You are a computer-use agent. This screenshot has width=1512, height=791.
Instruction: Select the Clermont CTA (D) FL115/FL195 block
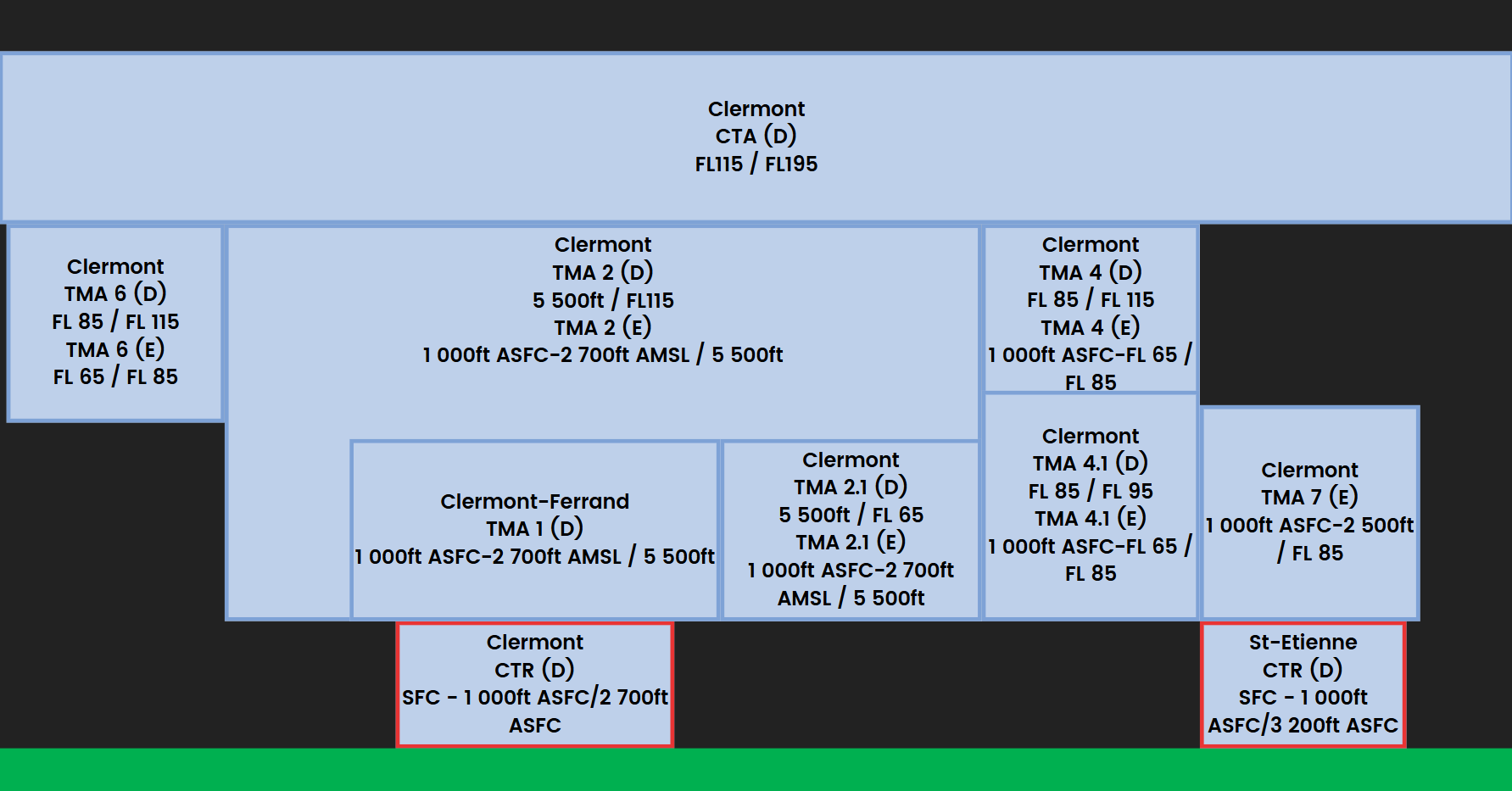(756, 137)
